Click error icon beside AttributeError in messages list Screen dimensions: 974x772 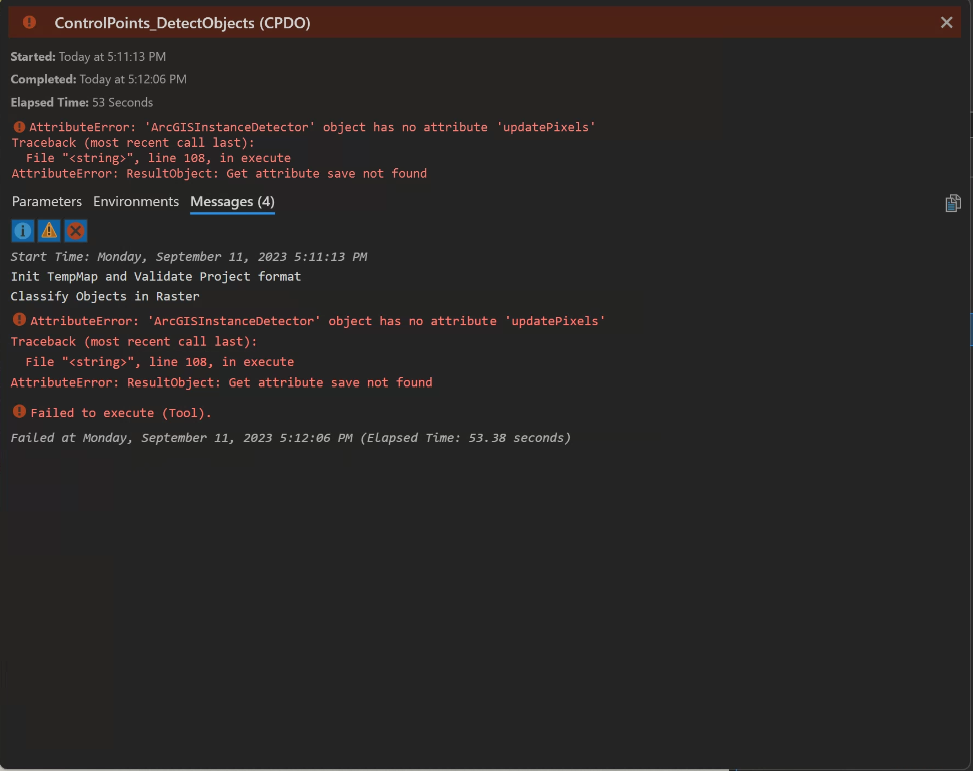pos(19,320)
